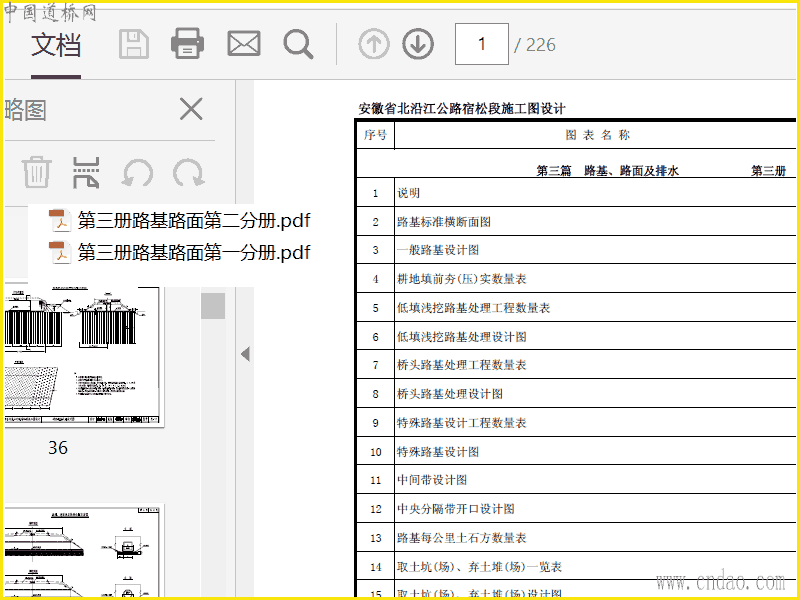Select thumbnail below page 36
Viewport: 800px width, 600px height.
(x=84, y=551)
